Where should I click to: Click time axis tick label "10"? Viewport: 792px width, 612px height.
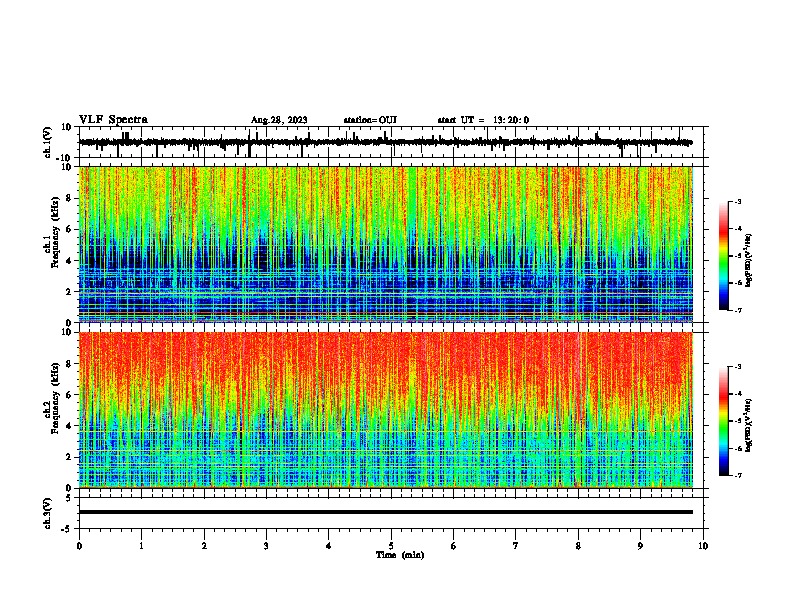click(x=703, y=546)
